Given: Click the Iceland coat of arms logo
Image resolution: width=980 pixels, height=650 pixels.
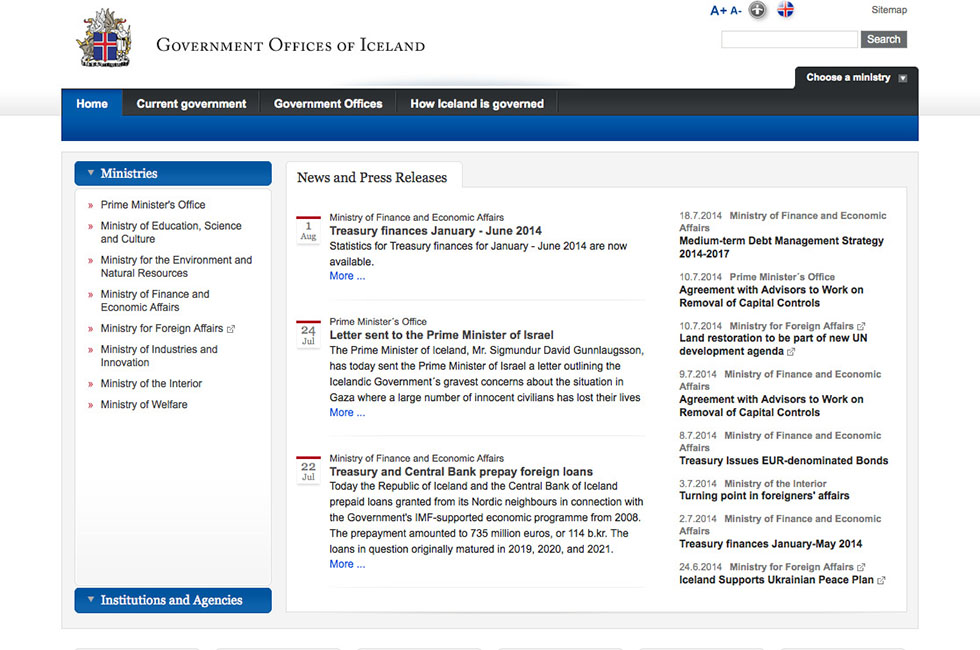Looking at the screenshot, I should [104, 38].
